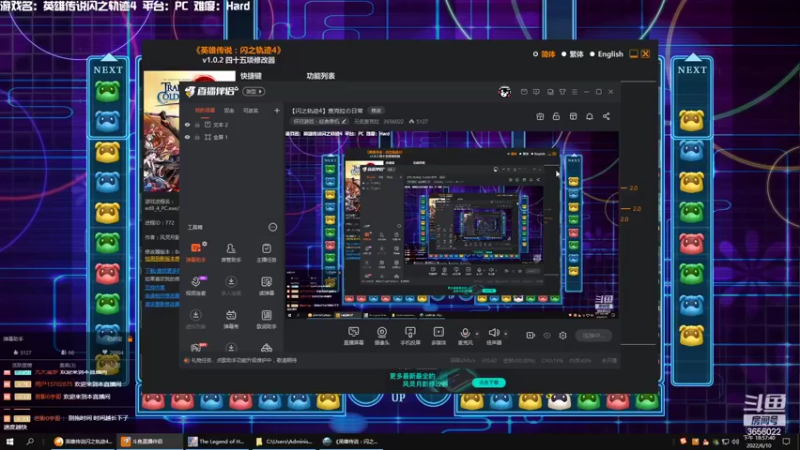The width and height of the screenshot is (800, 450).
Task: Switch to second scene tab
Action: pos(229,110)
